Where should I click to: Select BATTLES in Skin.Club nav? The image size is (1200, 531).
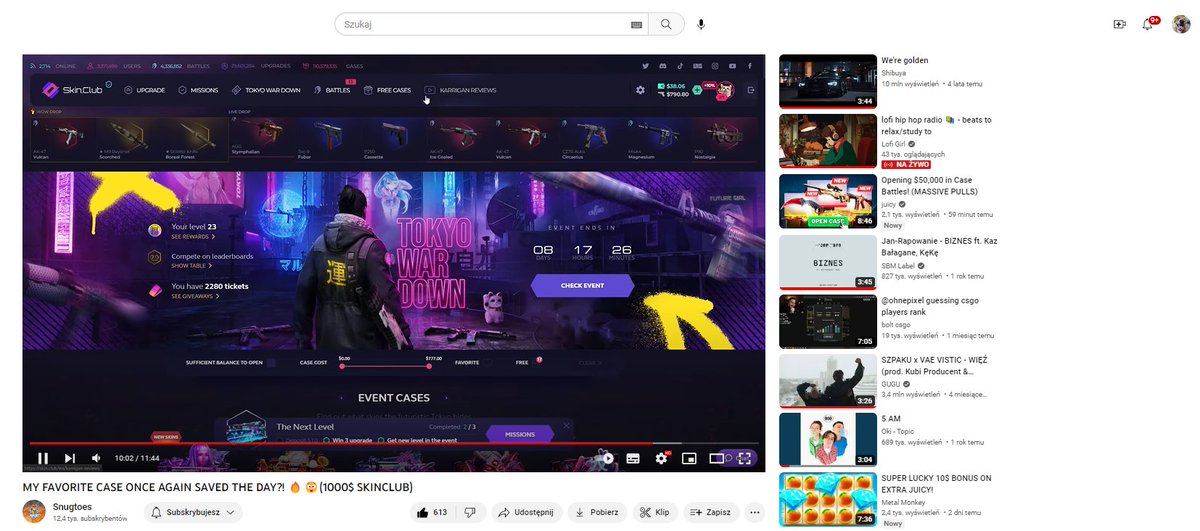pos(332,90)
